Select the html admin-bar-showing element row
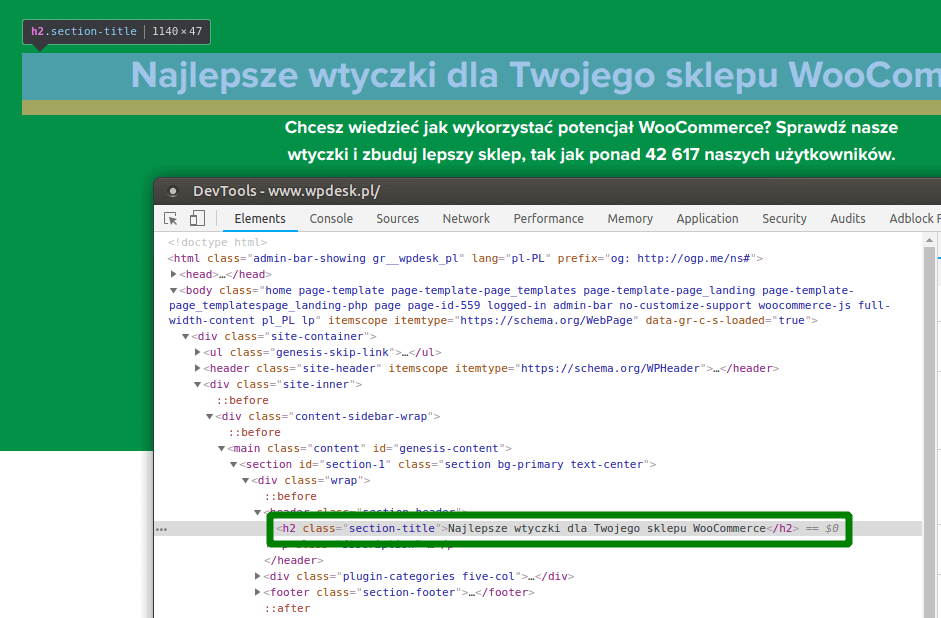The width and height of the screenshot is (941, 618). (x=465, y=259)
